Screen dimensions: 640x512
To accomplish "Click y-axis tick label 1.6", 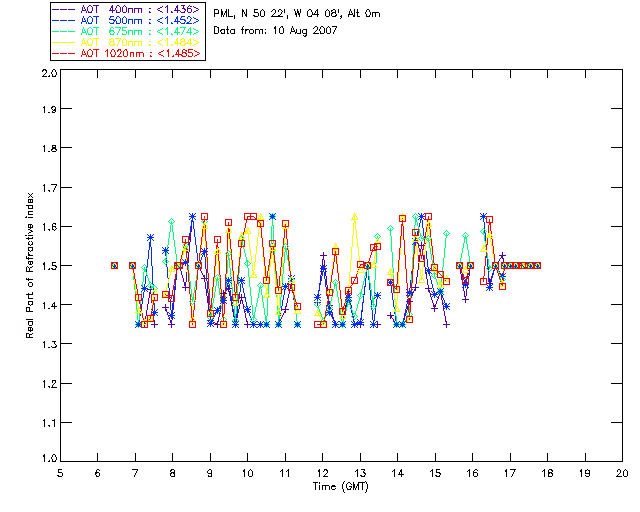I will [49, 227].
